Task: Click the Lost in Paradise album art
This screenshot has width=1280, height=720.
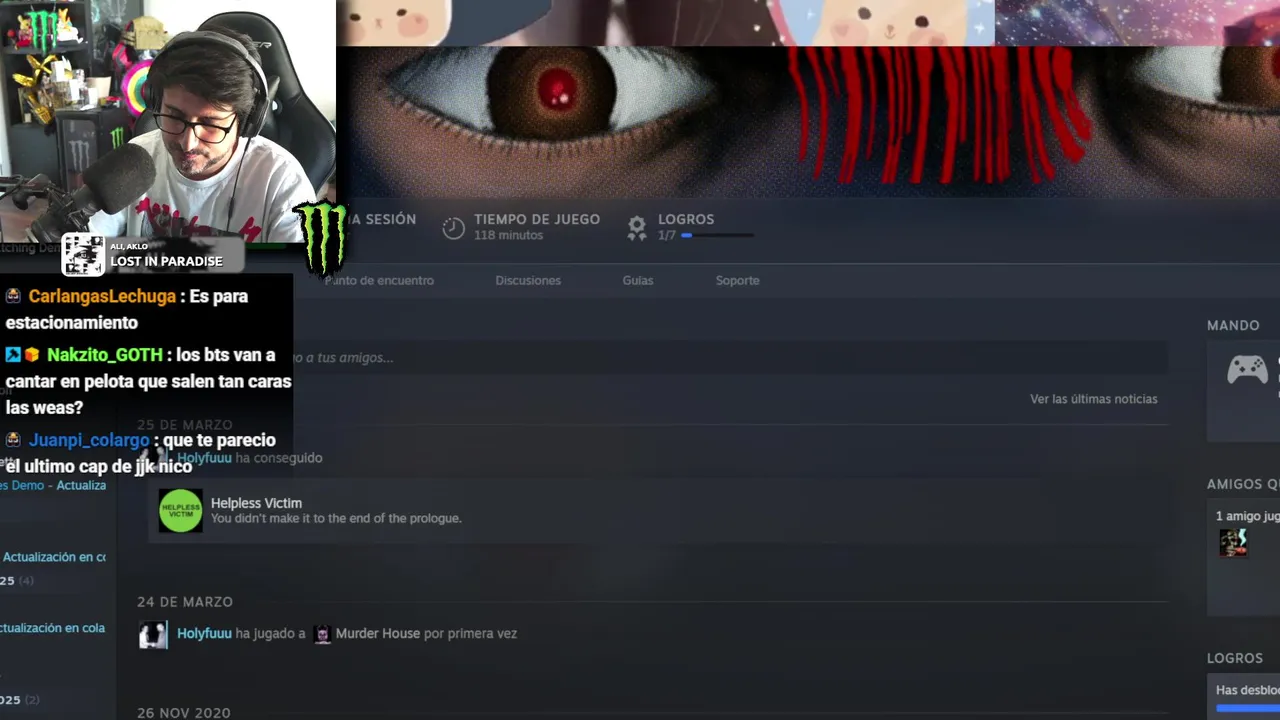Action: (x=83, y=255)
